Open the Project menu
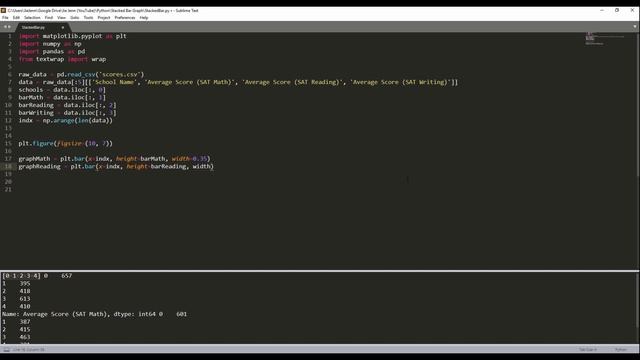Image resolution: width=640 pixels, height=360 pixels. pos(104,18)
